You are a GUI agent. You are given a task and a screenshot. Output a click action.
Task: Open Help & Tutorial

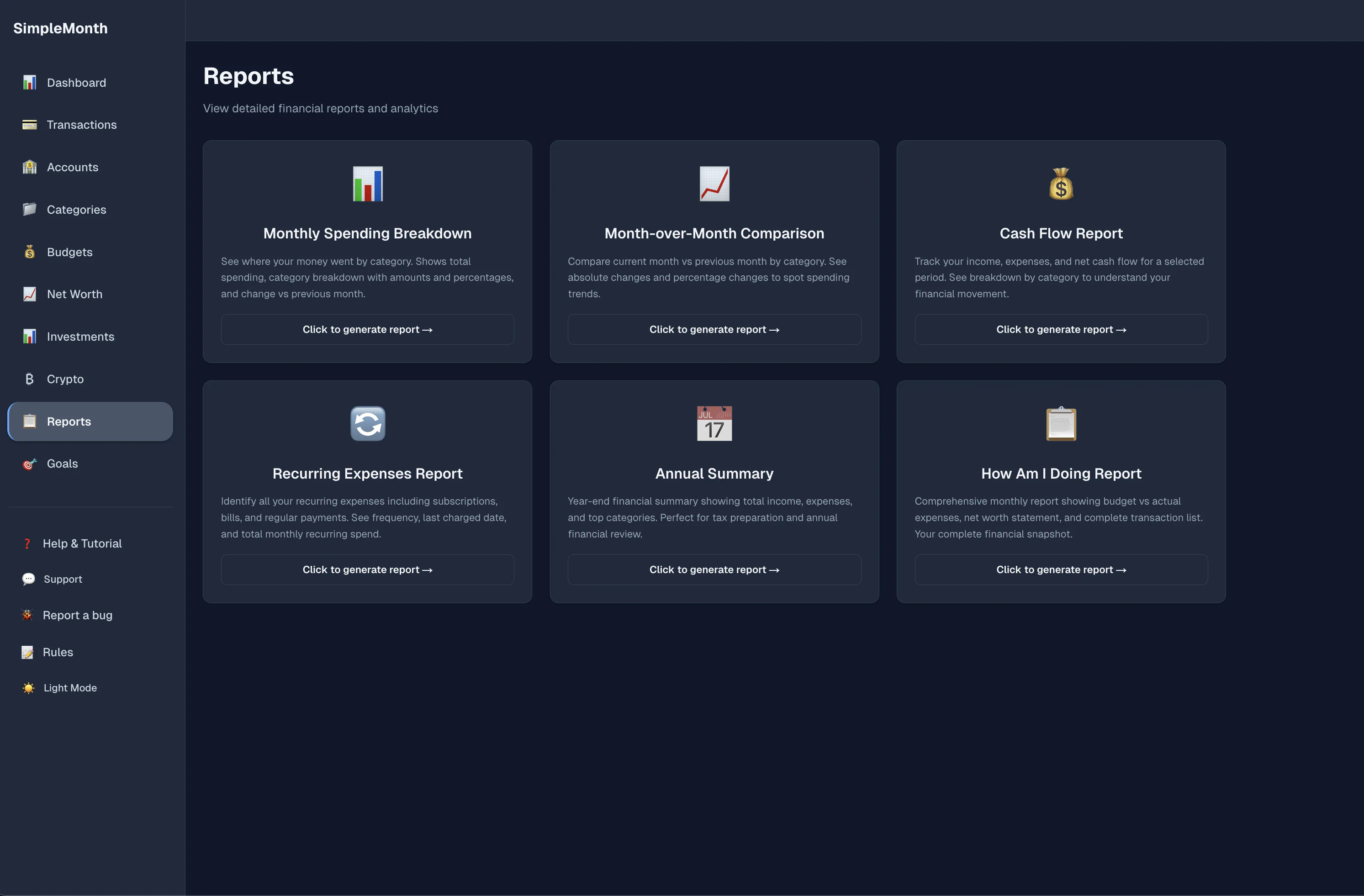pos(82,543)
